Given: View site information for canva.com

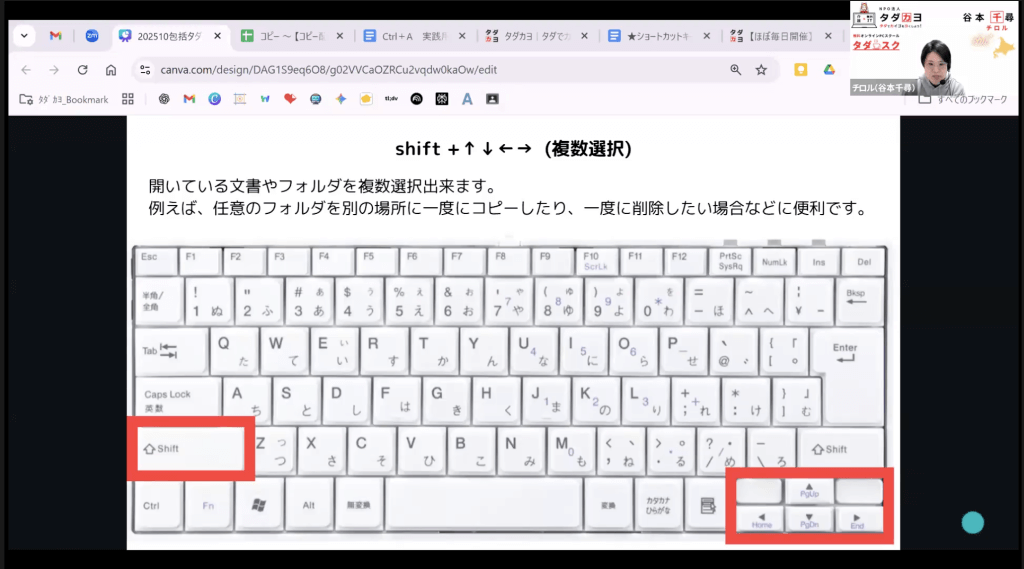Looking at the screenshot, I should (146, 70).
